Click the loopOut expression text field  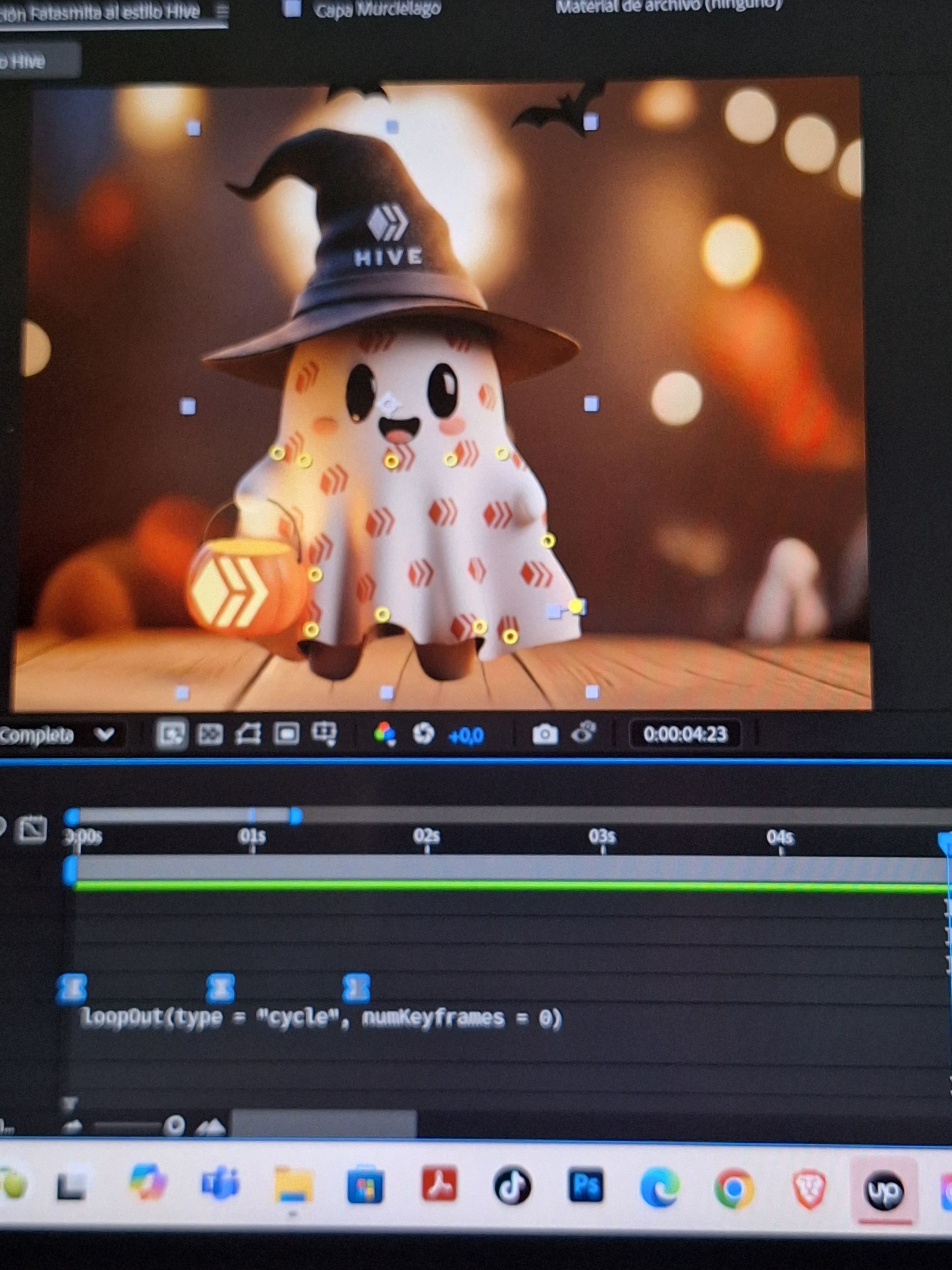321,1018
